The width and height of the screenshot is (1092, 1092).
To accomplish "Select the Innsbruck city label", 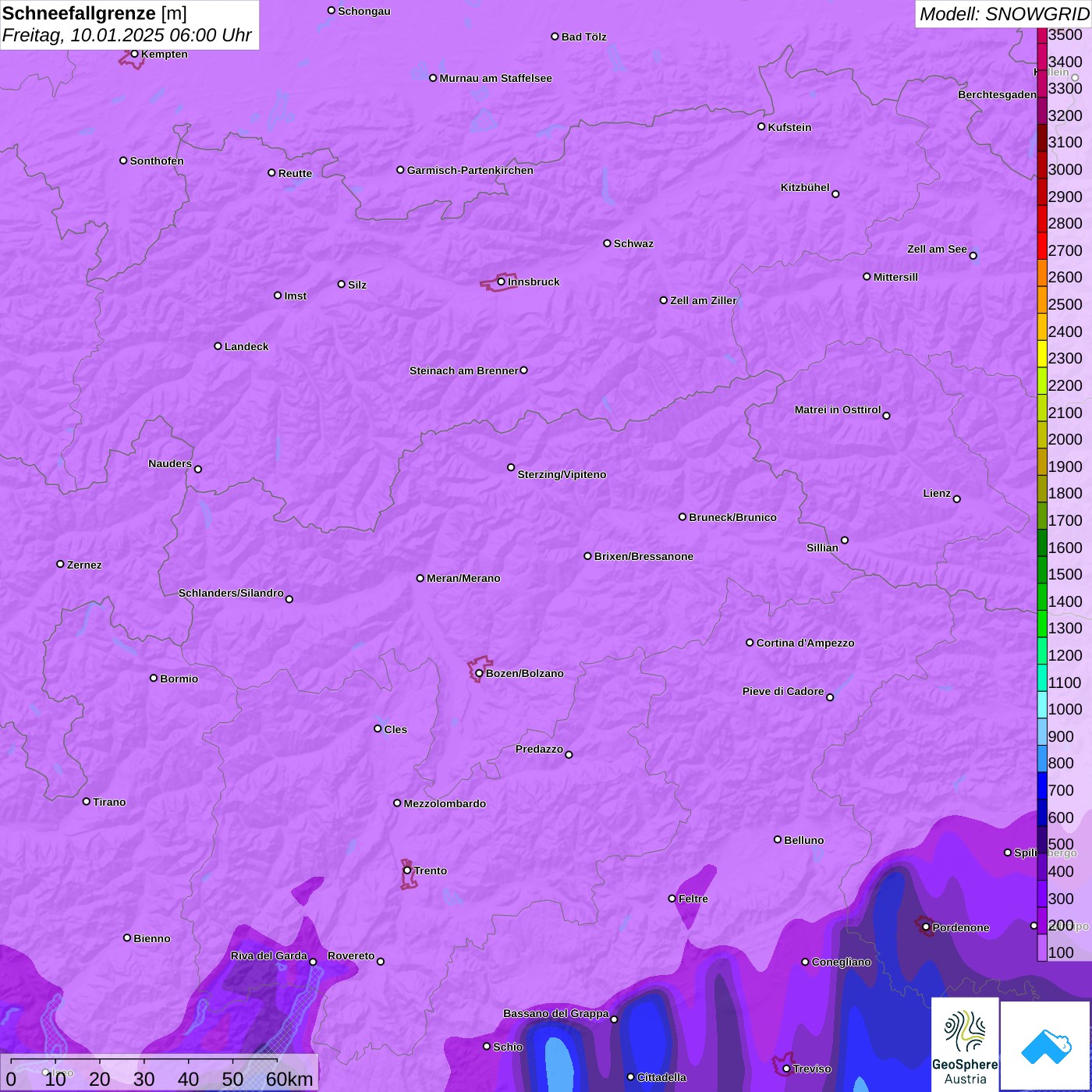I will pos(534,282).
